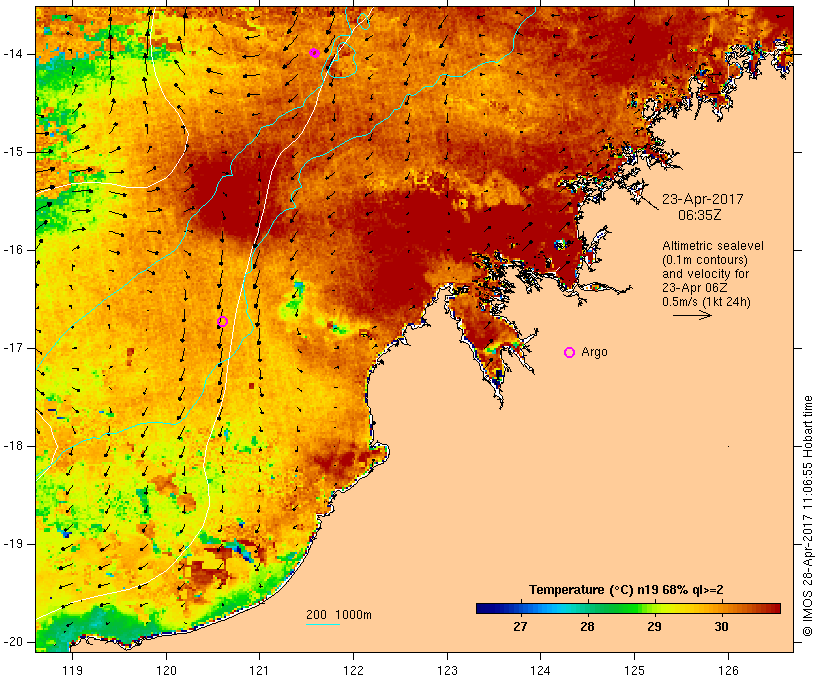Click the magenta Argo legend circle
The width and height of the screenshot is (820, 680).
(570, 353)
